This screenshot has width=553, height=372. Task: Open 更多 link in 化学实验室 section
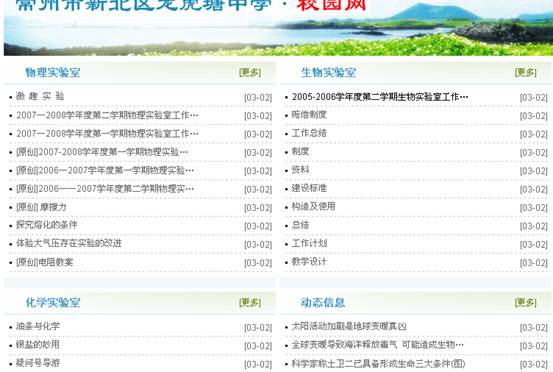pyautogui.click(x=250, y=303)
